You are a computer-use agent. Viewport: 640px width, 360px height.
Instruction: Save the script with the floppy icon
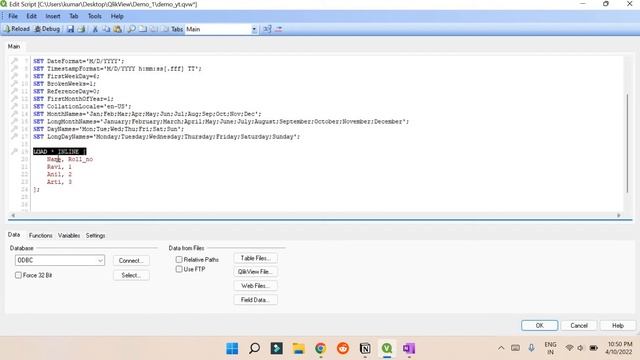[70, 29]
